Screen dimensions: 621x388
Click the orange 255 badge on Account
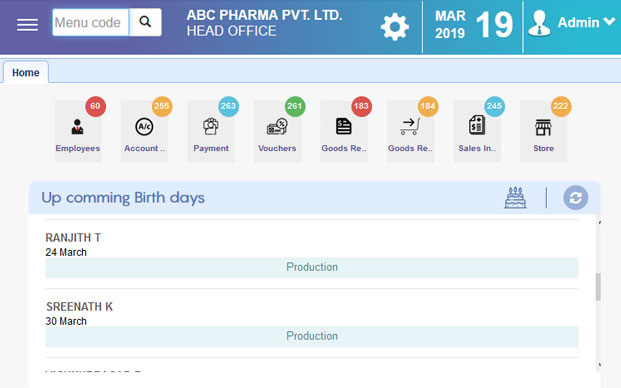click(162, 106)
